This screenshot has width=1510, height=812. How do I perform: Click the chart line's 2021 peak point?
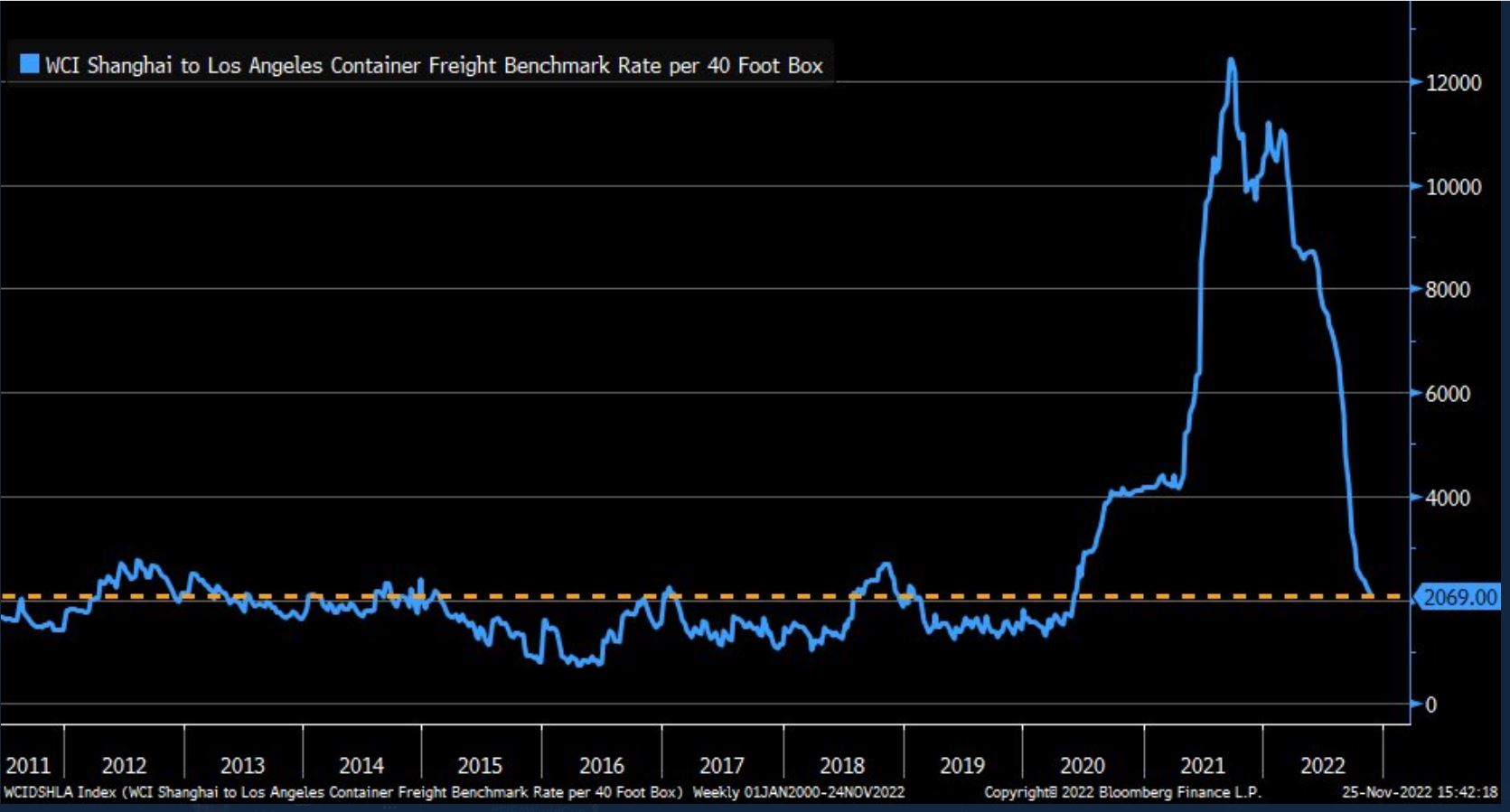pyautogui.click(x=1231, y=61)
